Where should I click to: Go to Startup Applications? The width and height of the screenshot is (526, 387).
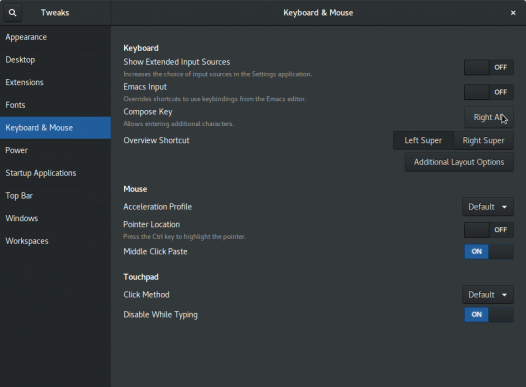55,173
